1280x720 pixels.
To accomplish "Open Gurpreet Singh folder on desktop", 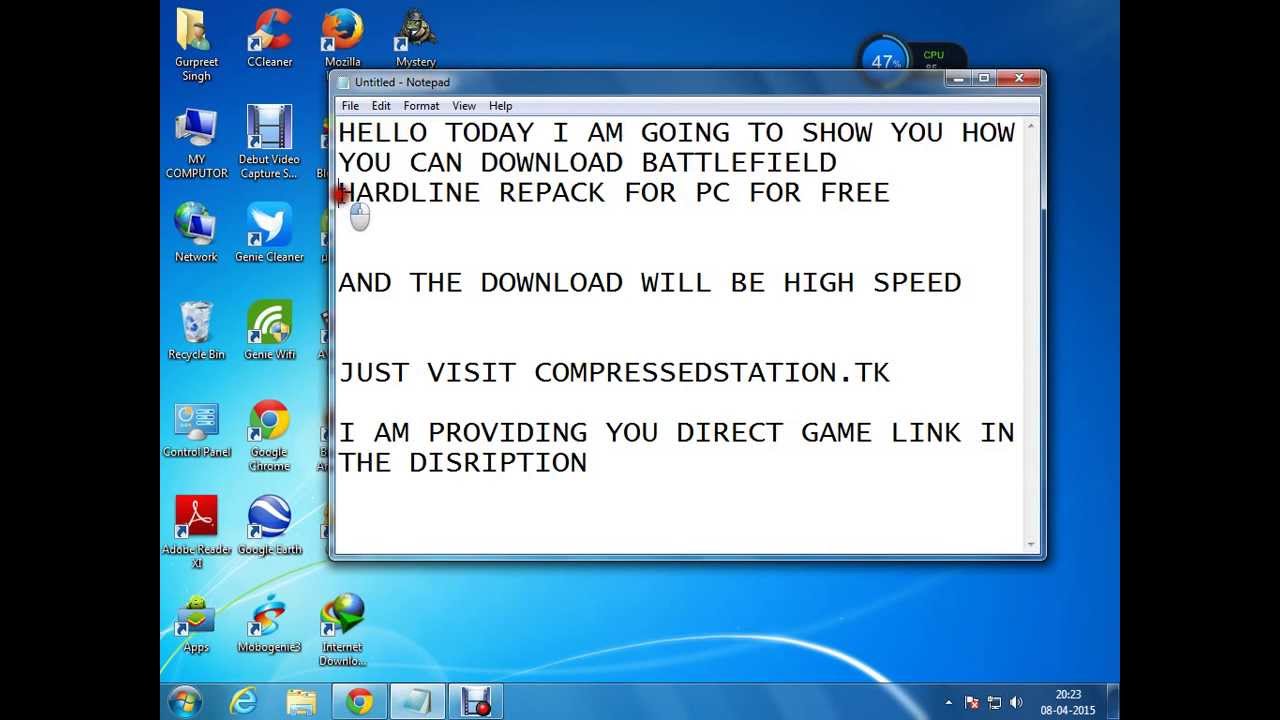I will (x=196, y=45).
